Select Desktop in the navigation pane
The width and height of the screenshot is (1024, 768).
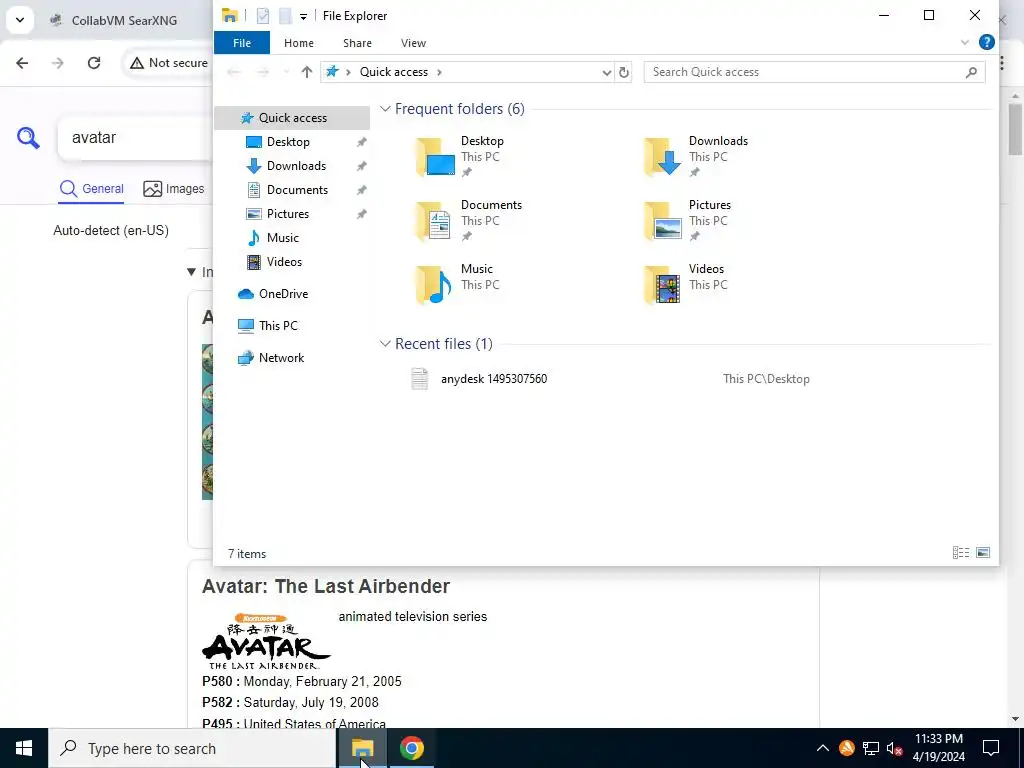[x=288, y=142]
